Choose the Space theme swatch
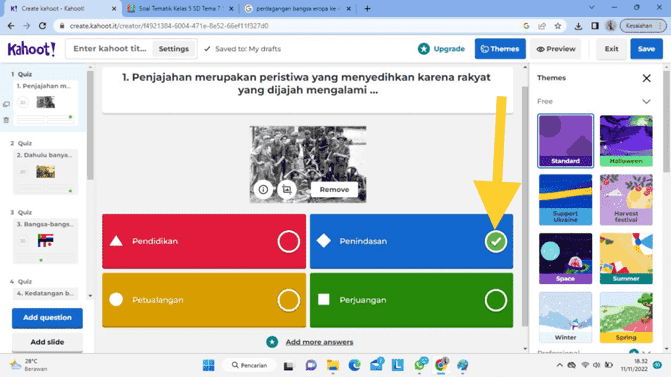Image resolution: width=671 pixels, height=377 pixels. coord(565,258)
